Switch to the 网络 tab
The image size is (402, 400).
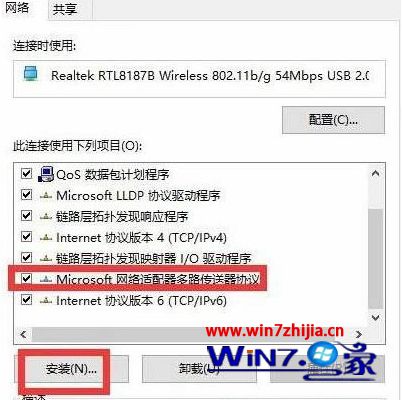coord(17,8)
